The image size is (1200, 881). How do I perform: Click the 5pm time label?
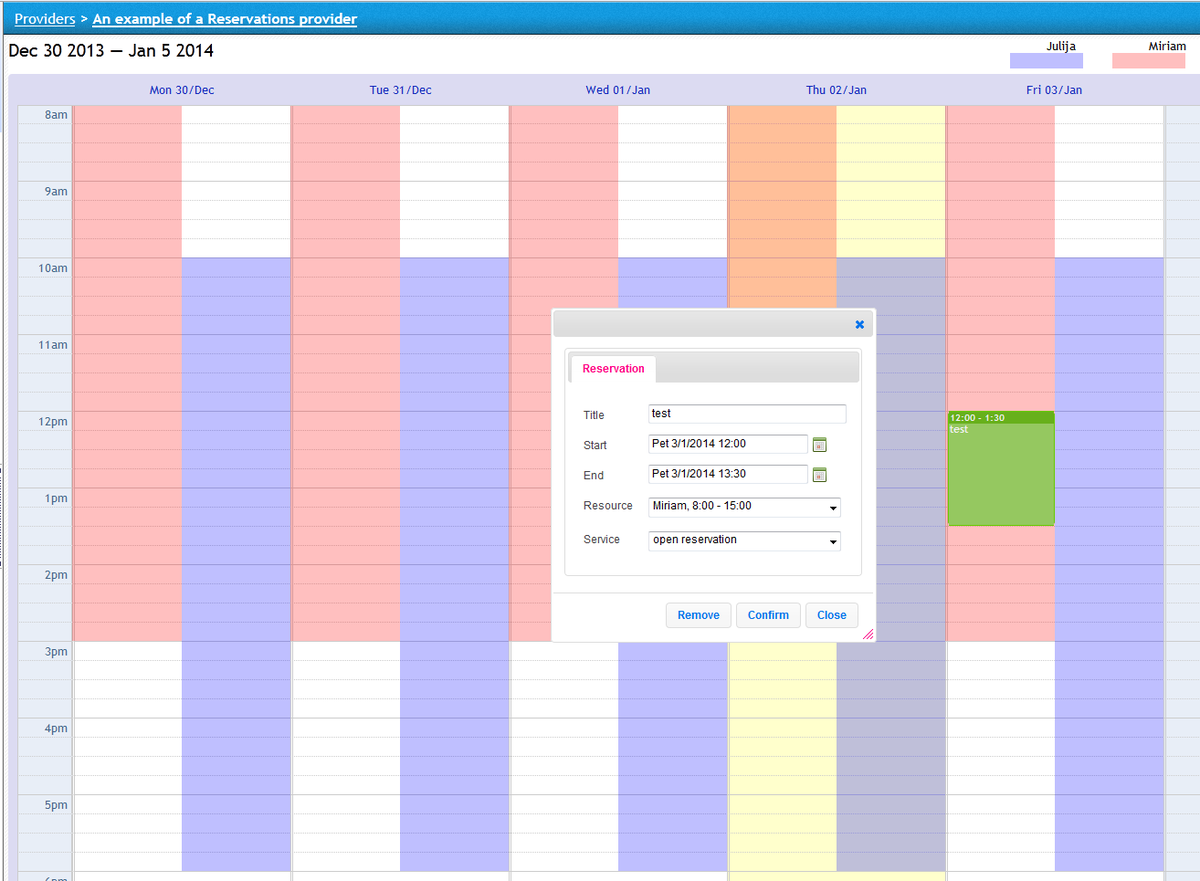pyautogui.click(x=56, y=805)
